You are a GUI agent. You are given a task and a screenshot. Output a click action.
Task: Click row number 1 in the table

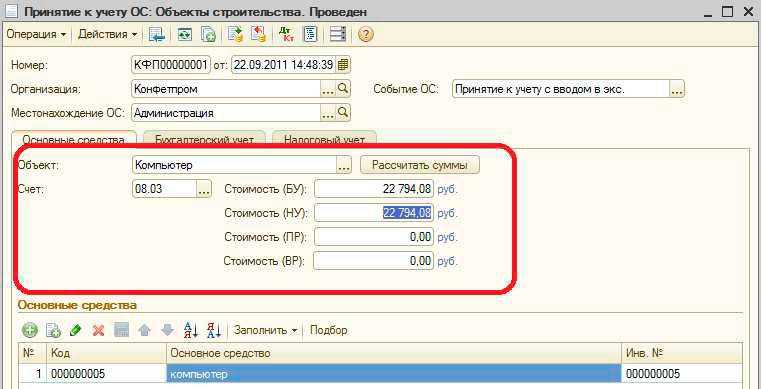click(32, 374)
